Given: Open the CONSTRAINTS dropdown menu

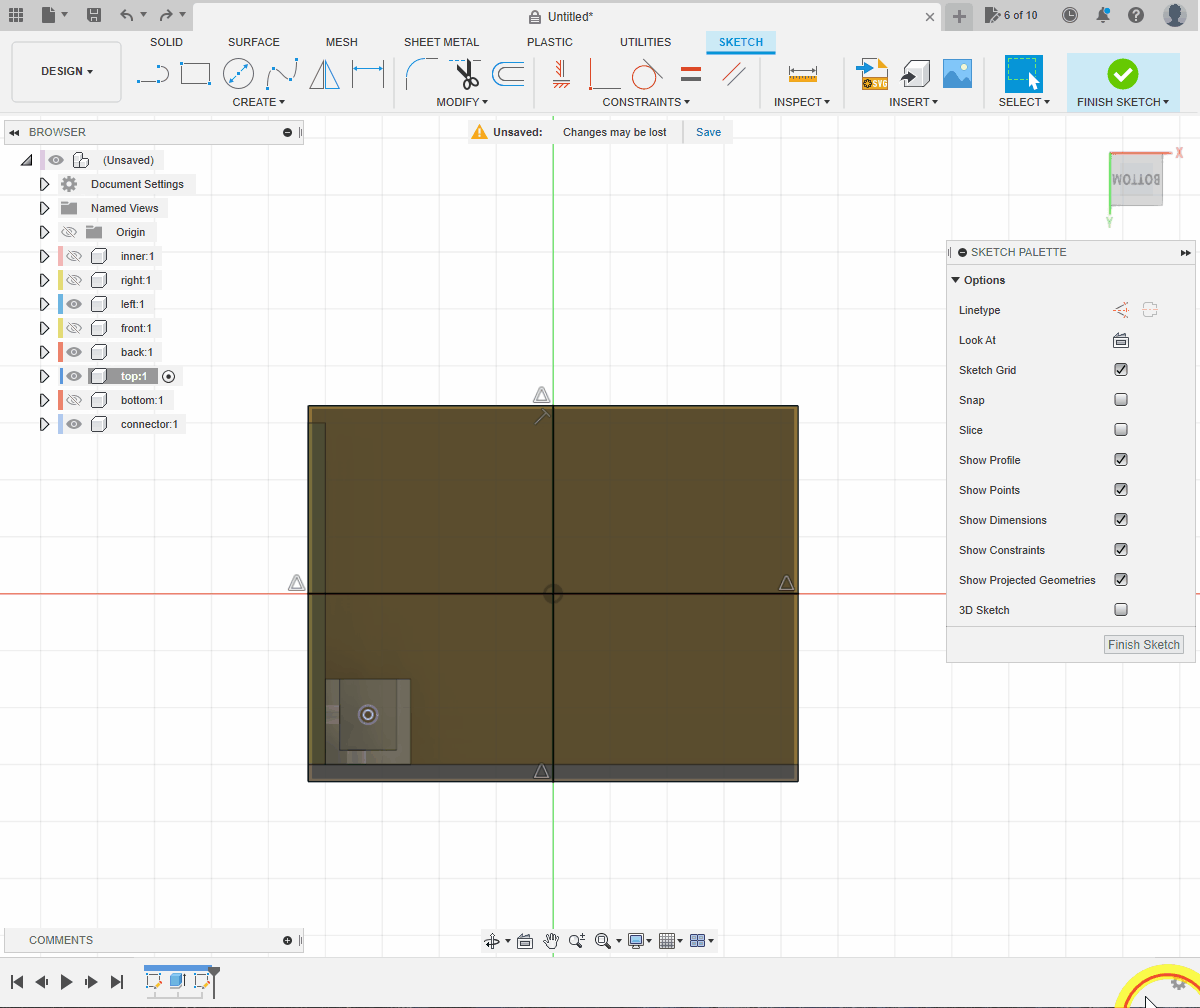Looking at the screenshot, I should tap(645, 102).
